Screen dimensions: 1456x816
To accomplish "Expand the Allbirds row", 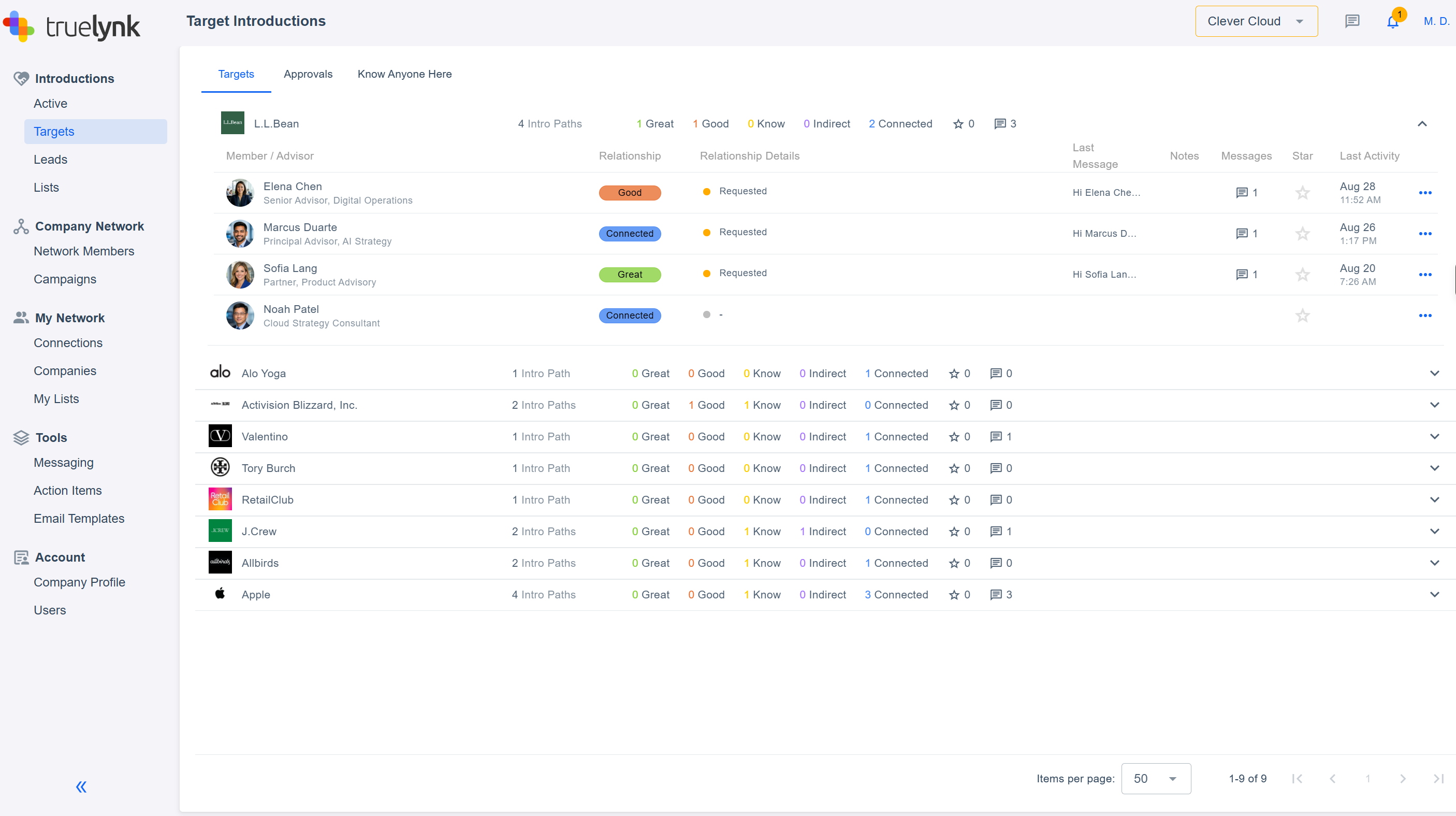I will pyautogui.click(x=1435, y=563).
